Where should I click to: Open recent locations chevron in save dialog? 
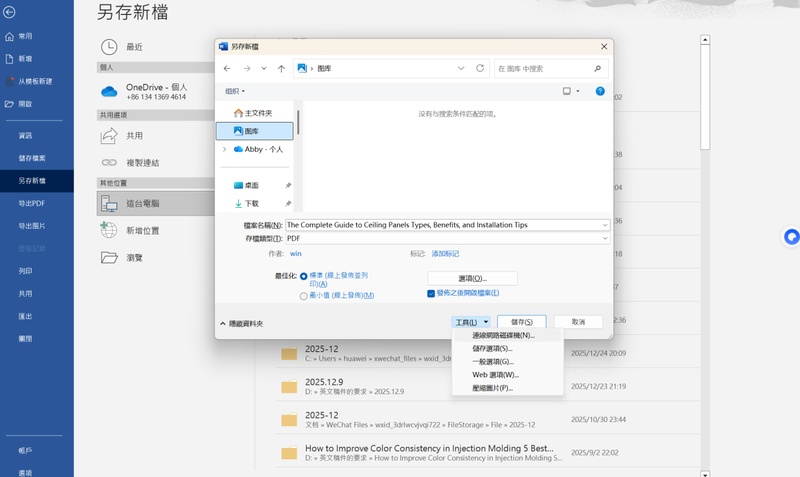click(x=264, y=68)
